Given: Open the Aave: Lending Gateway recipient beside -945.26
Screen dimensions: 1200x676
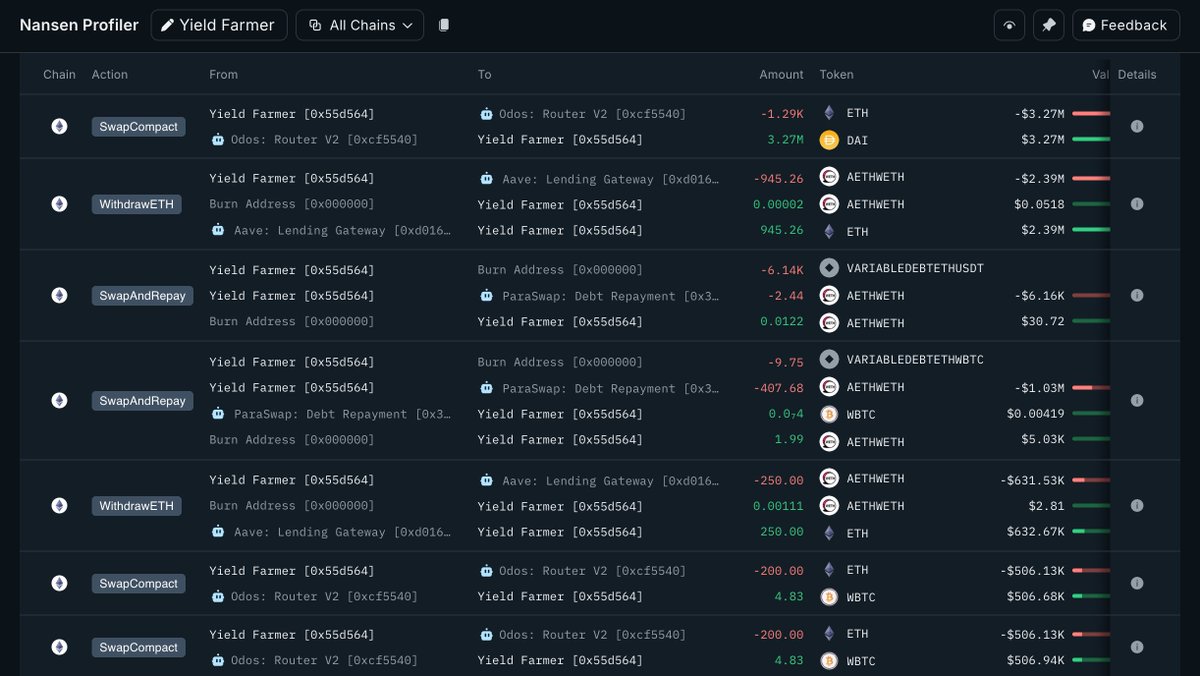Looking at the screenshot, I should (x=599, y=179).
